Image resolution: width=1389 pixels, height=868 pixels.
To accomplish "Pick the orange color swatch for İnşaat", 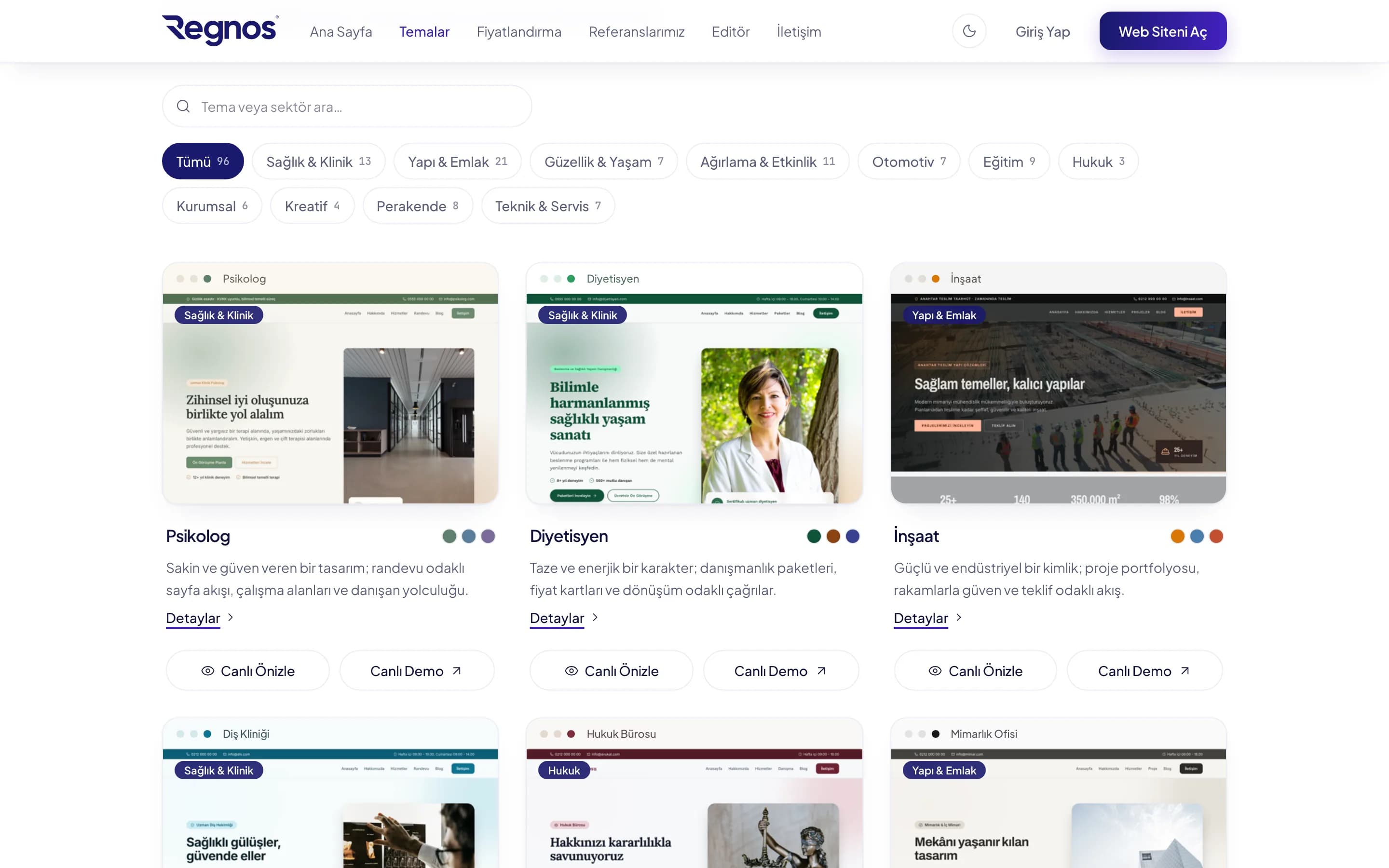I will pyautogui.click(x=1177, y=536).
